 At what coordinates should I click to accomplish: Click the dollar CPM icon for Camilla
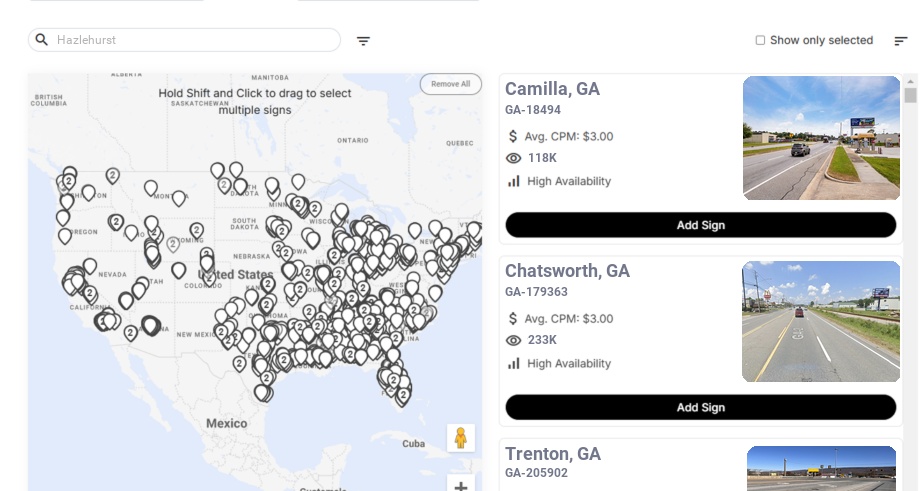[514, 136]
